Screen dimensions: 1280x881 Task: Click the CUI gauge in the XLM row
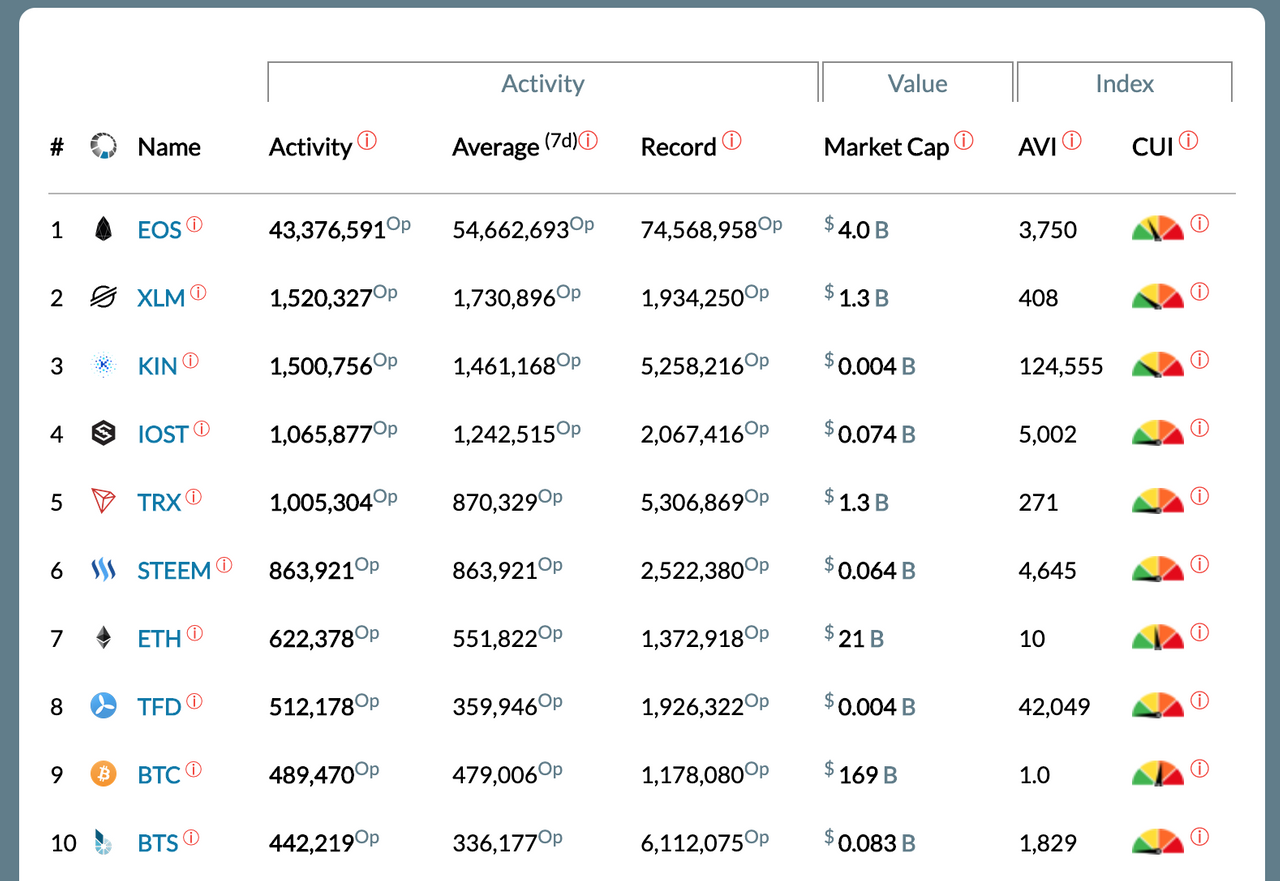pyautogui.click(x=1158, y=297)
